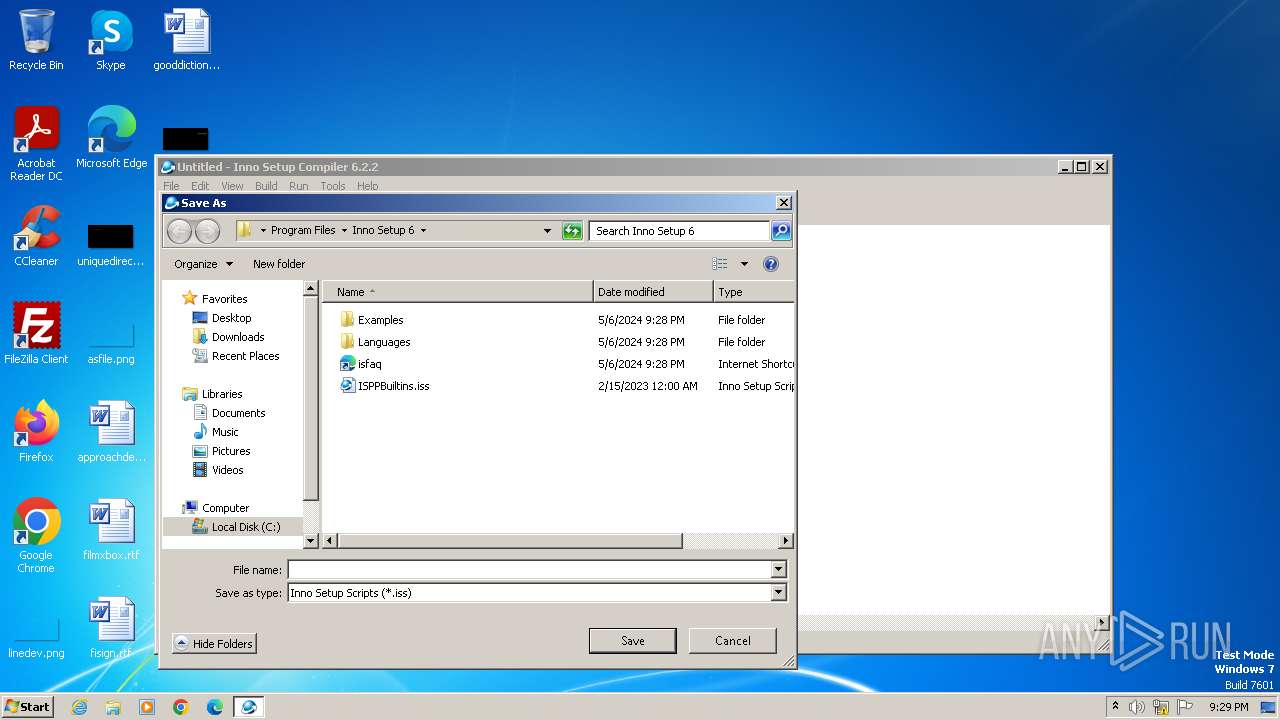Expand the File name dropdown list

(778, 570)
